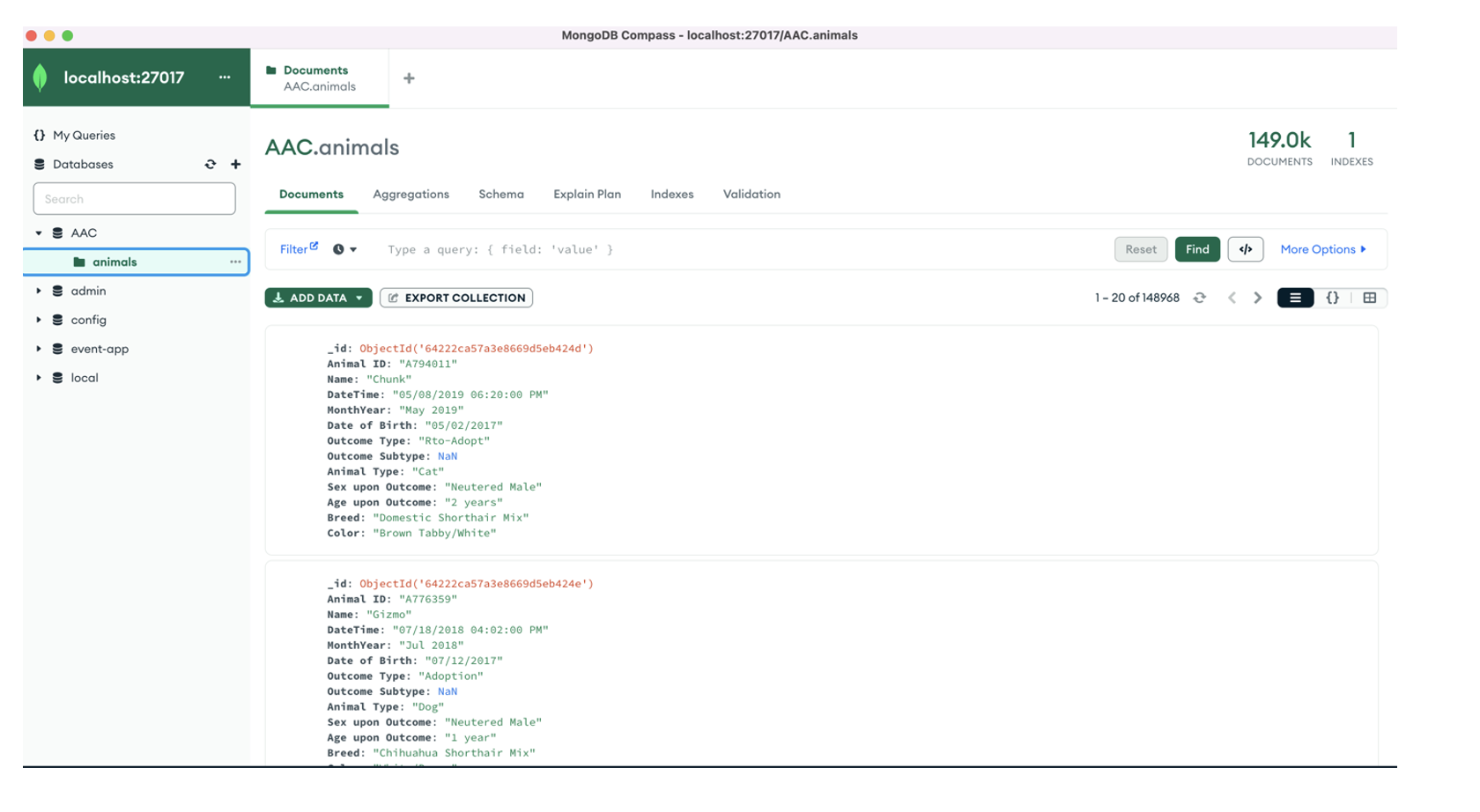Click the MongoDB leaf logo icon
The image size is (1480, 812).
[41, 78]
